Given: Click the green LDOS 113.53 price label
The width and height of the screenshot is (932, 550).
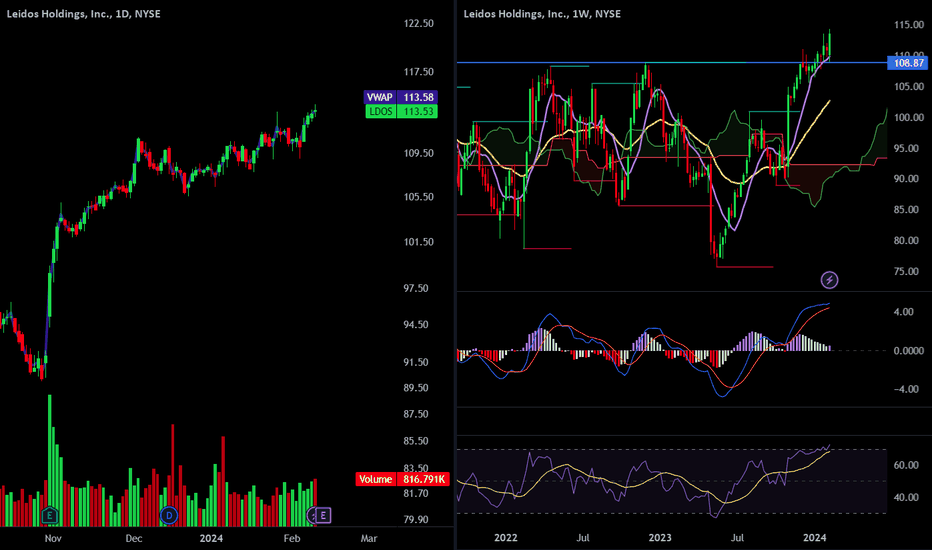Looking at the screenshot, I should [401, 111].
